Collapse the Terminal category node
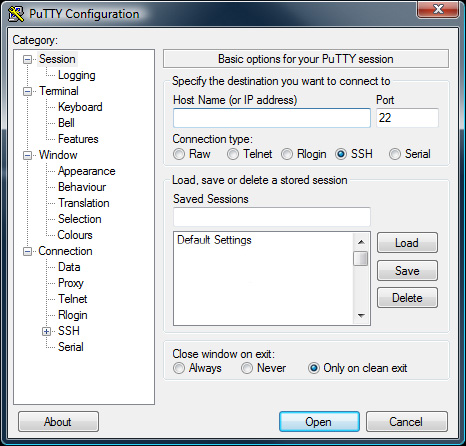The width and height of the screenshot is (466, 446). pos(27,91)
